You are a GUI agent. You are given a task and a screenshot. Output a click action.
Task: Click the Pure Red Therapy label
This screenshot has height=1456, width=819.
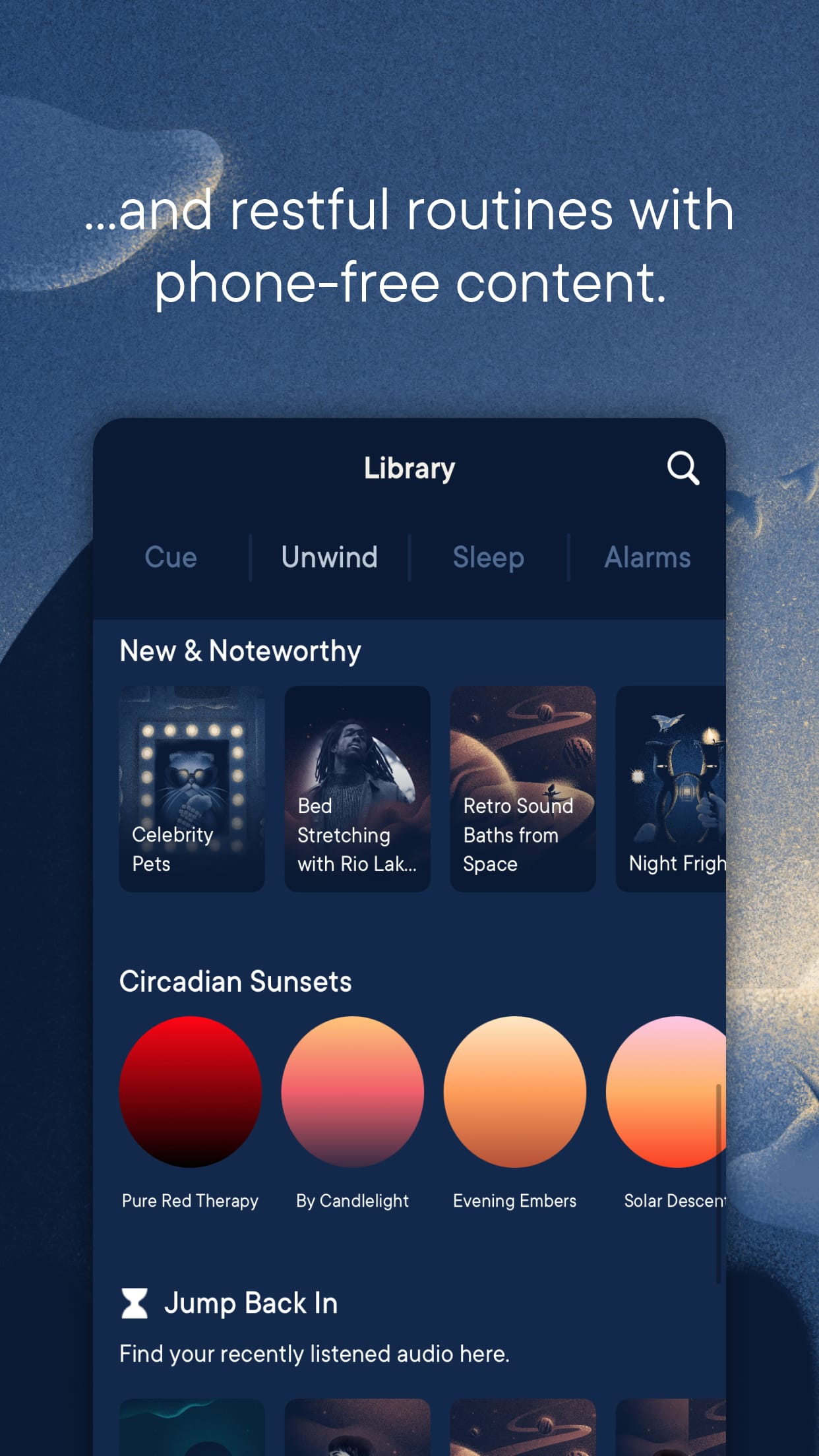(190, 1201)
